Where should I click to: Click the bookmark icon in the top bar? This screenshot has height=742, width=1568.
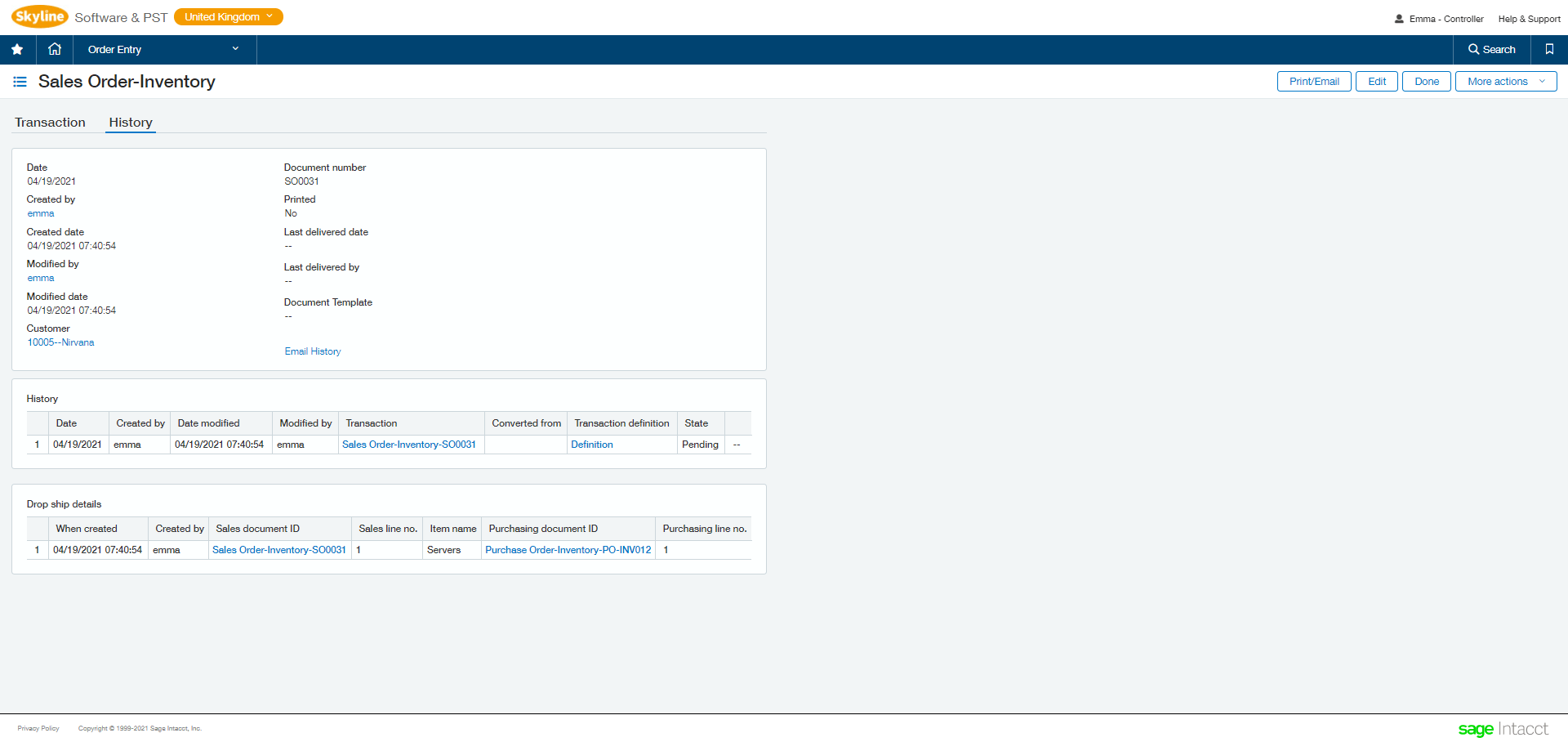1548,49
